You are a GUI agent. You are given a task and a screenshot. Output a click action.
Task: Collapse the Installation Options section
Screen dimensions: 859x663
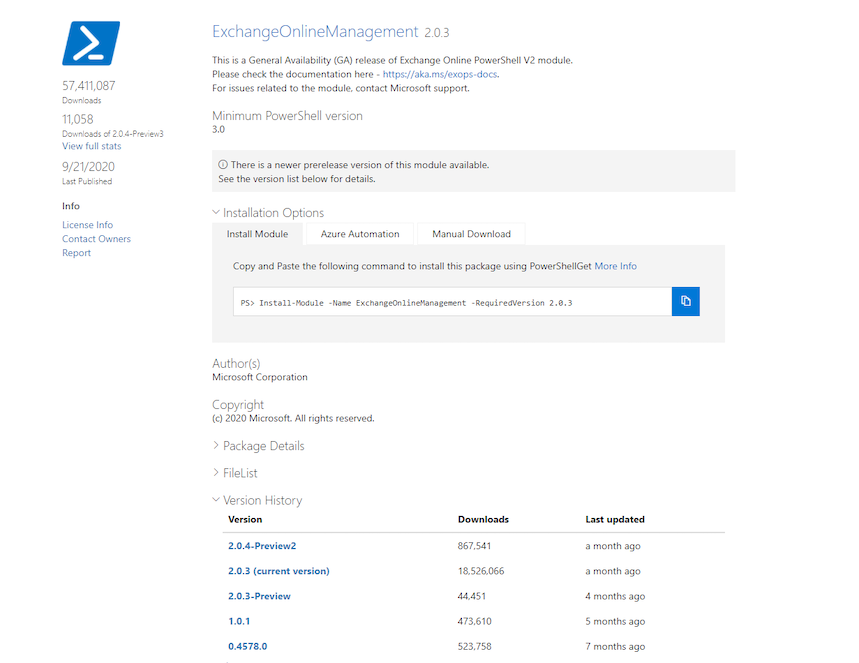(x=267, y=213)
